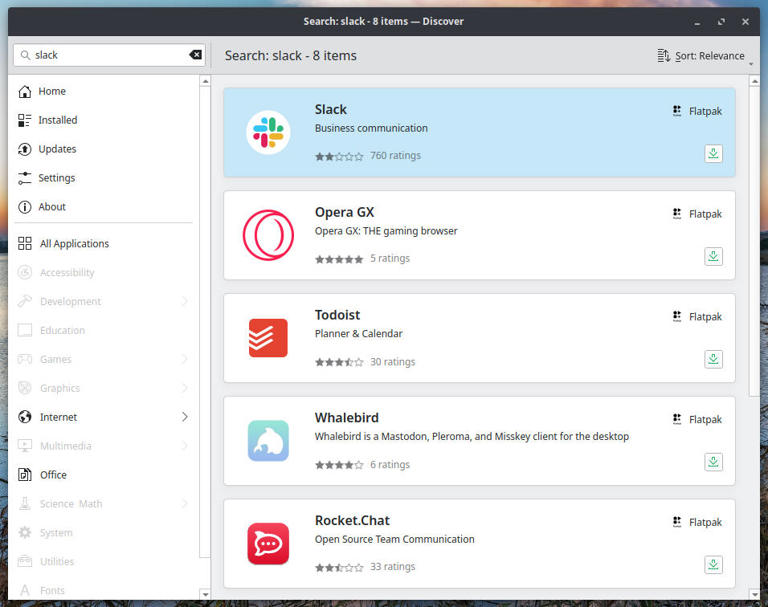Click the Todoist red app icon
Viewport: 768px width, 607px height.
(x=268, y=338)
